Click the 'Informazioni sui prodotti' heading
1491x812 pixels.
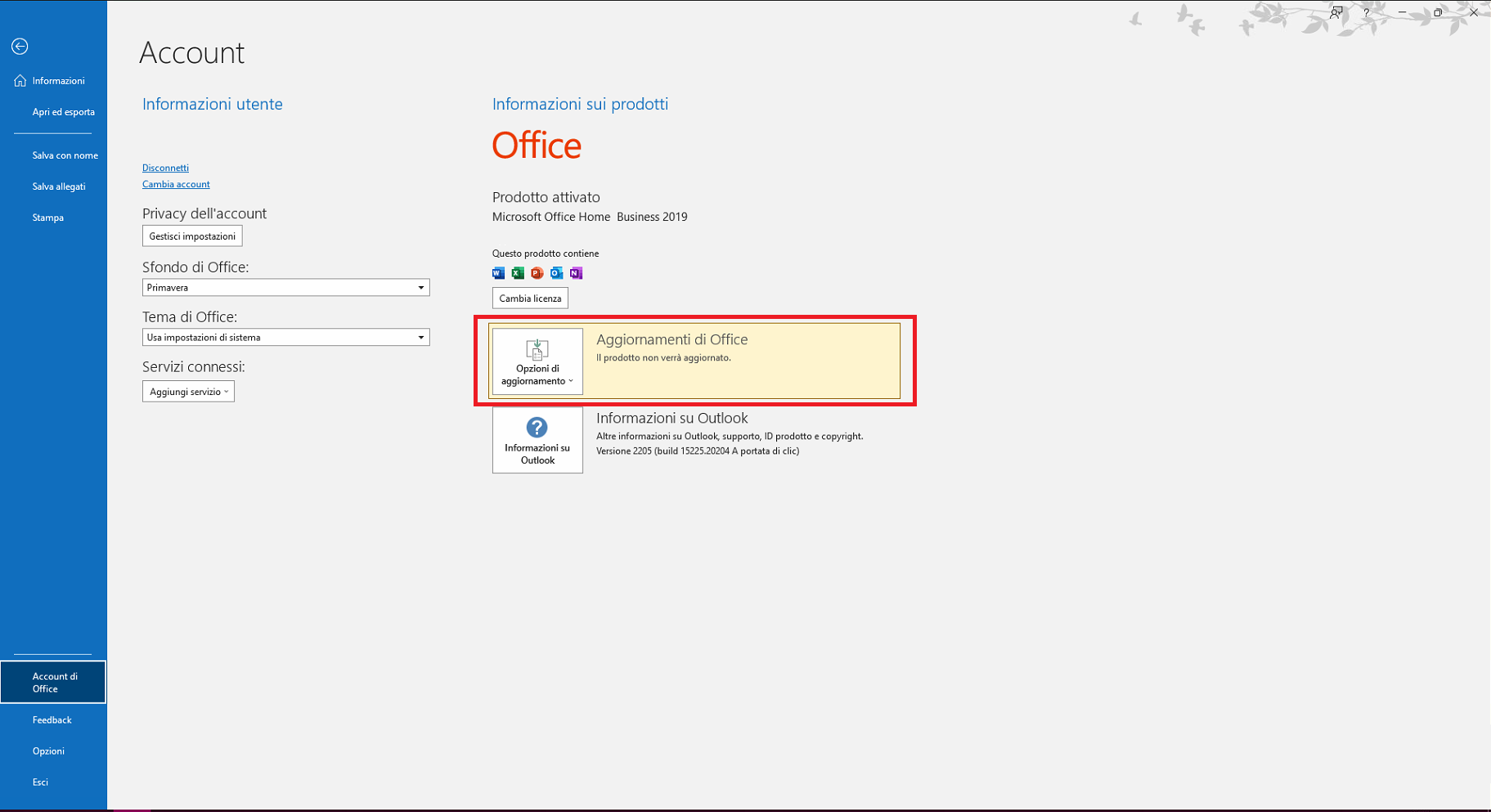point(580,104)
